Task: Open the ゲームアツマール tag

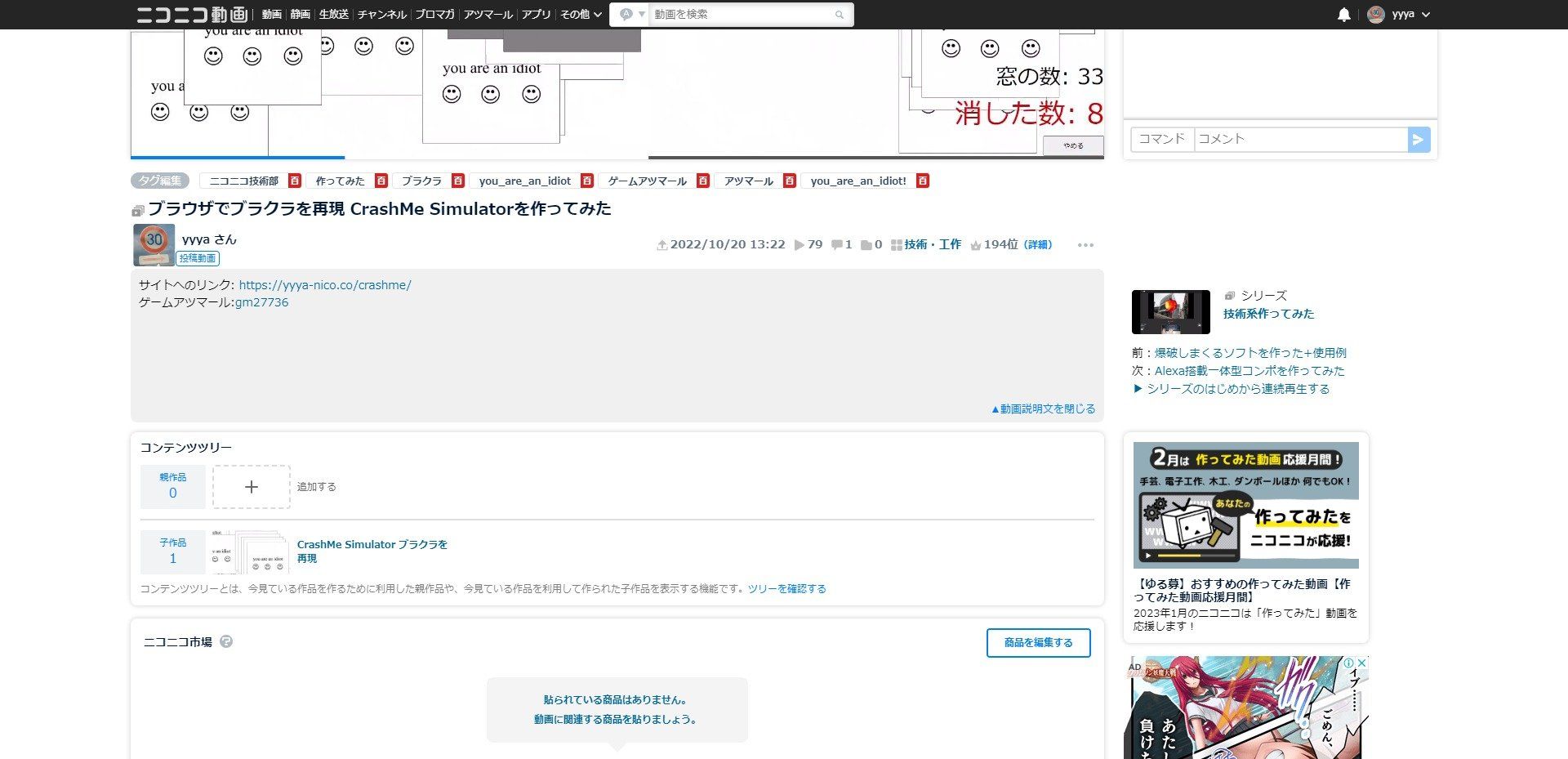Action: click(x=648, y=181)
